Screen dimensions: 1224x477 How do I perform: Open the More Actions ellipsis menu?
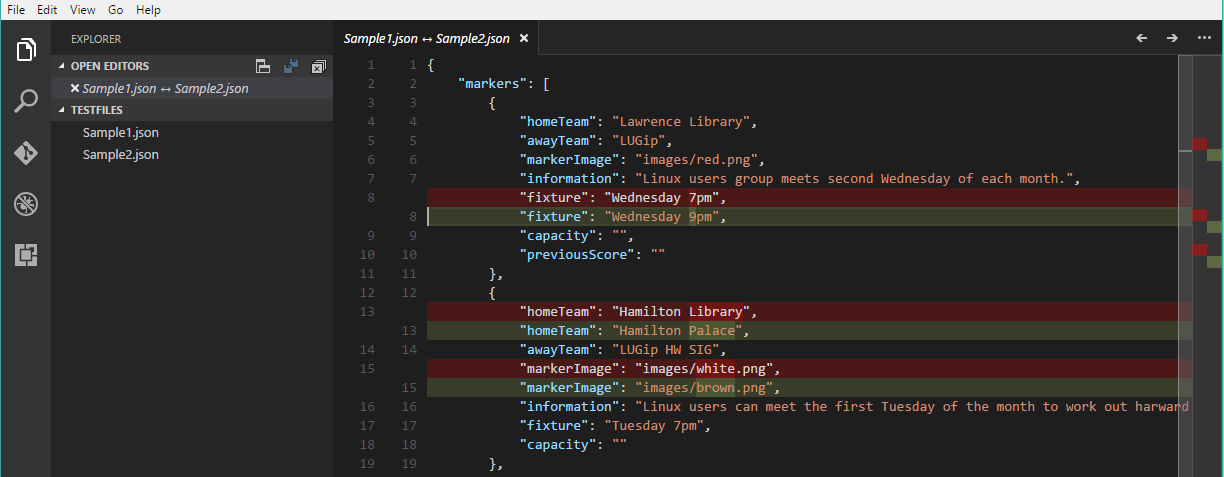pyautogui.click(x=1203, y=38)
